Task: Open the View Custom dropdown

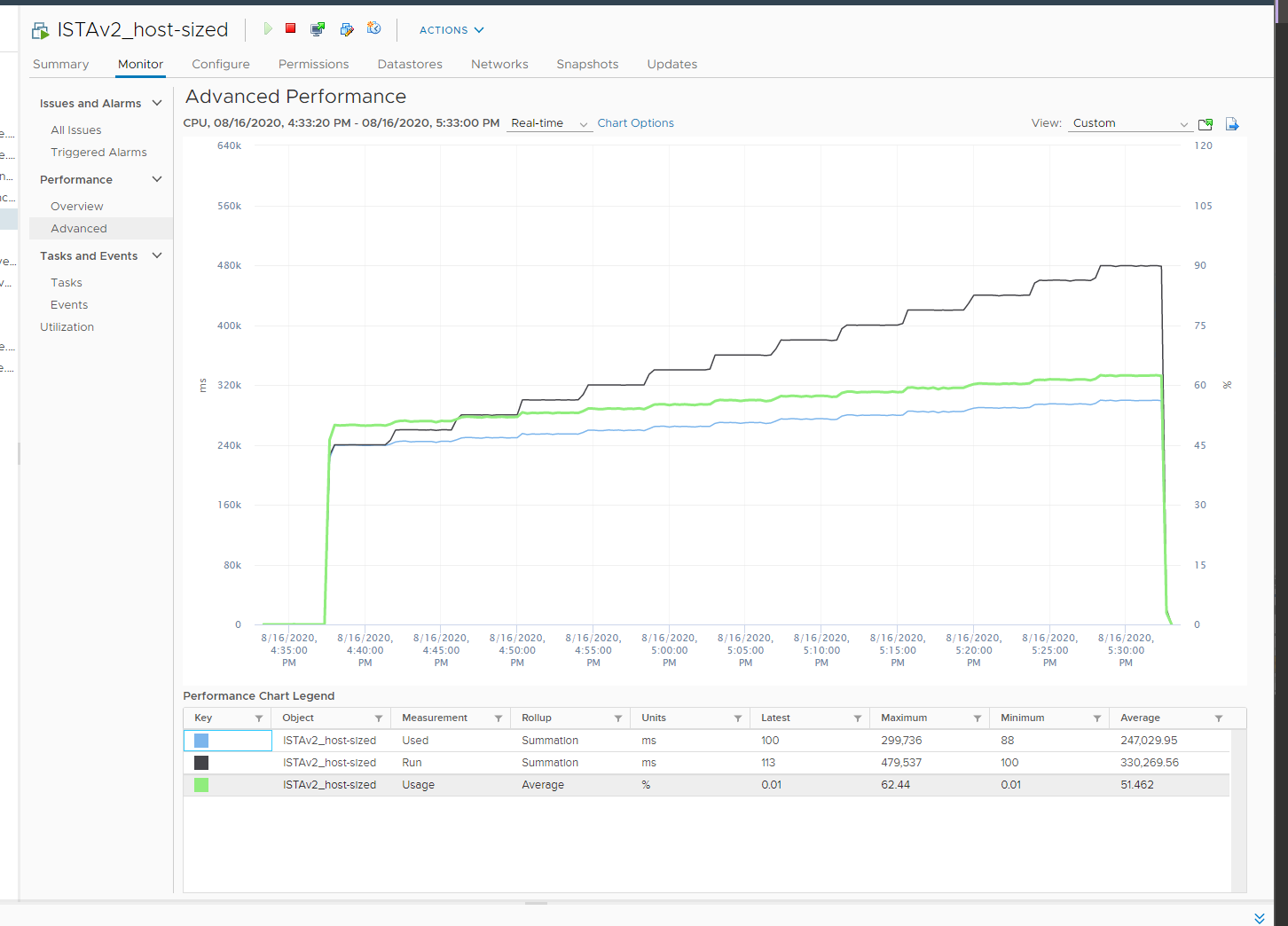Action: tap(1130, 123)
